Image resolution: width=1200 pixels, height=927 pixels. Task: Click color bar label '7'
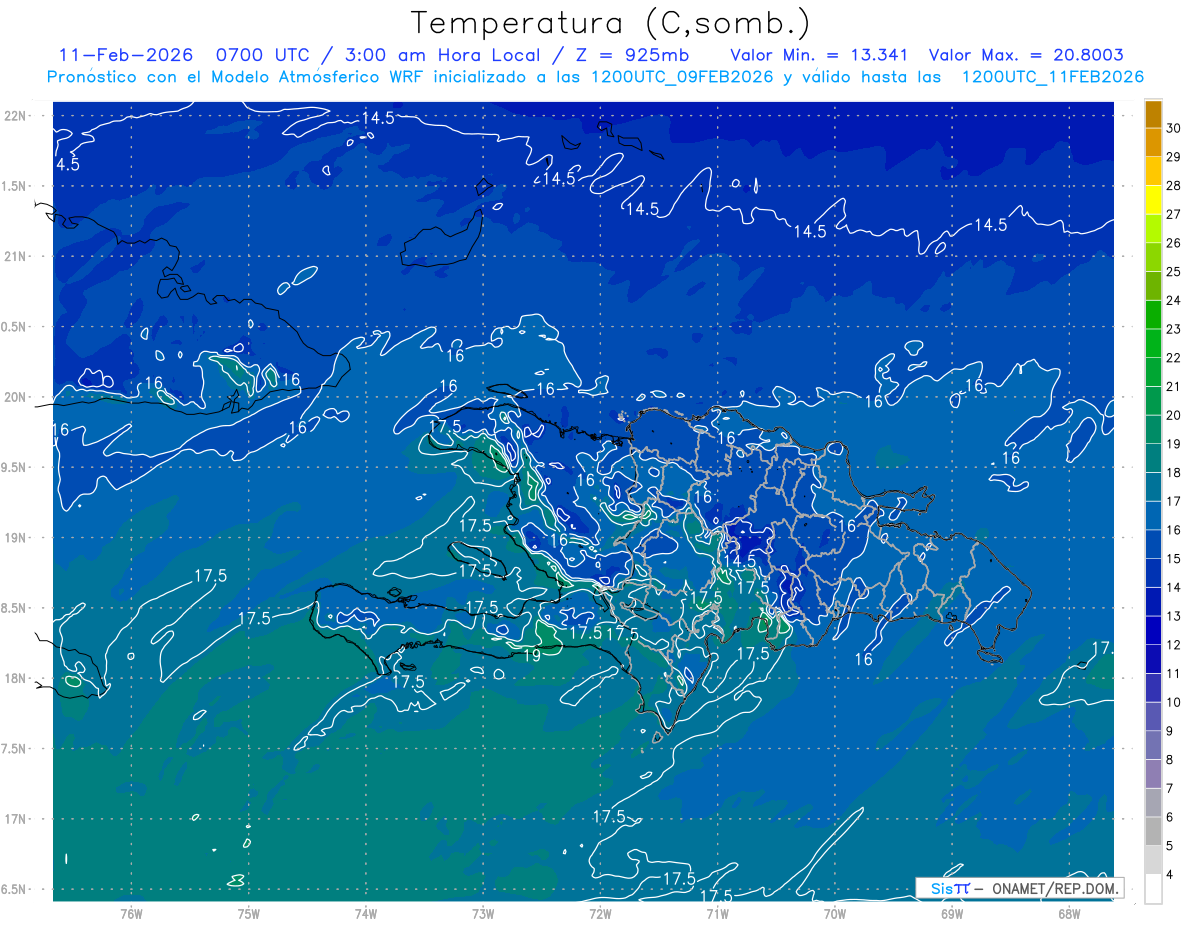coord(1170,789)
